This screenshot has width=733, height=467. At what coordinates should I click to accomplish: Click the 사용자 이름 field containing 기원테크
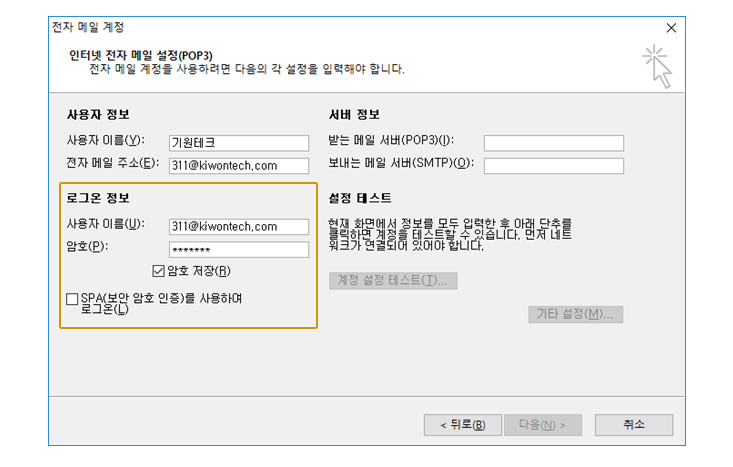pos(238,142)
